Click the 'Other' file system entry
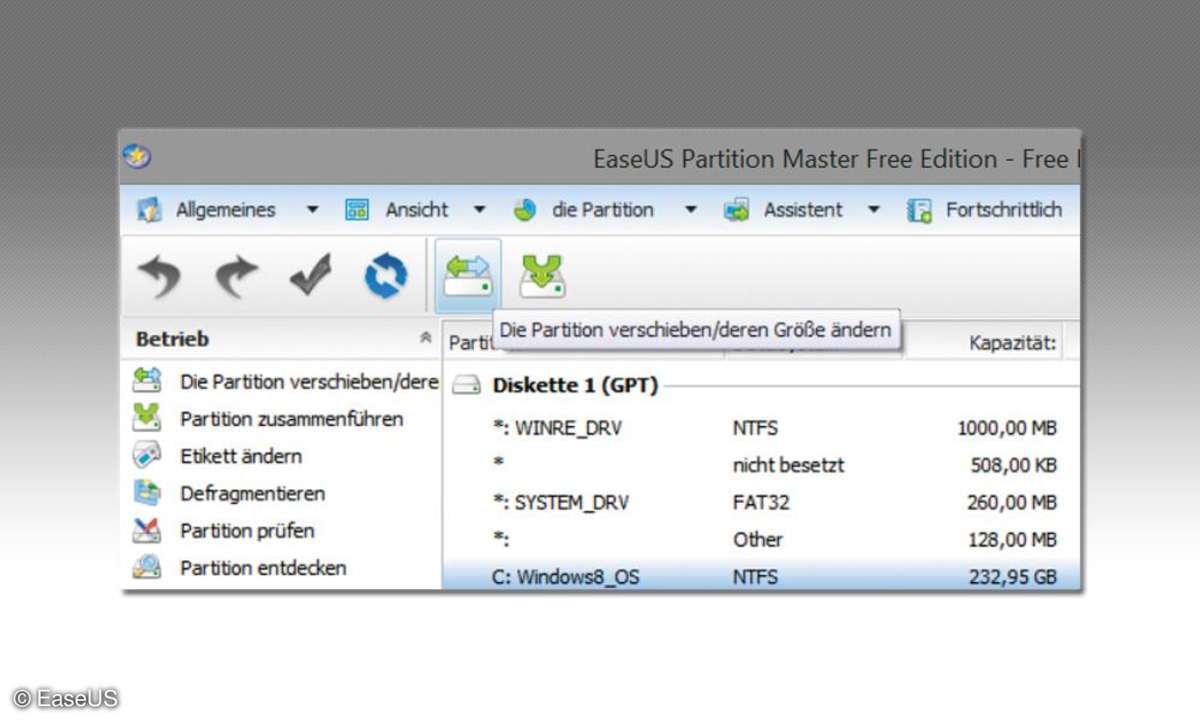This screenshot has width=1200, height=720. click(x=758, y=539)
